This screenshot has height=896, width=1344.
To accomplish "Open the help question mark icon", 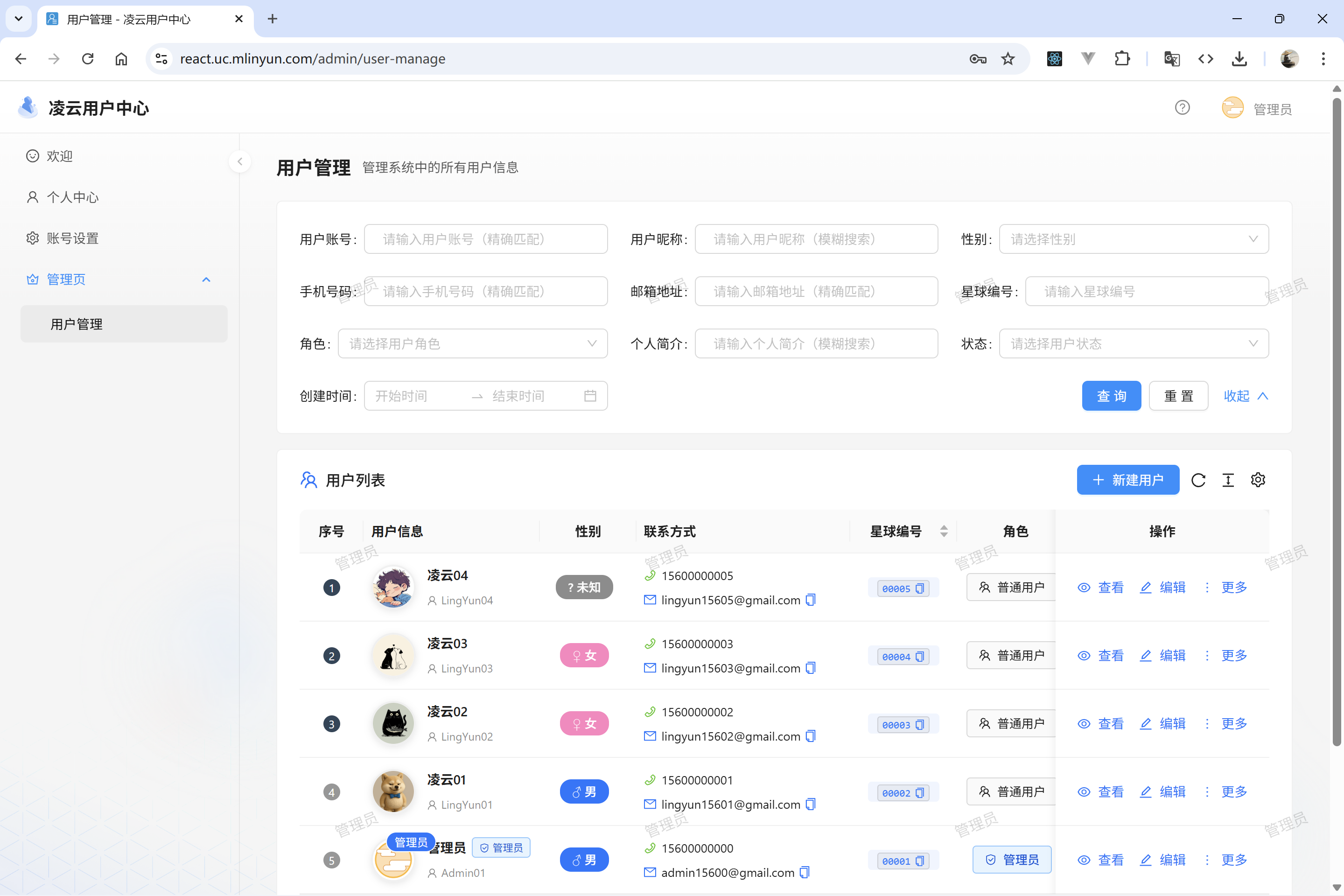I will (1182, 107).
